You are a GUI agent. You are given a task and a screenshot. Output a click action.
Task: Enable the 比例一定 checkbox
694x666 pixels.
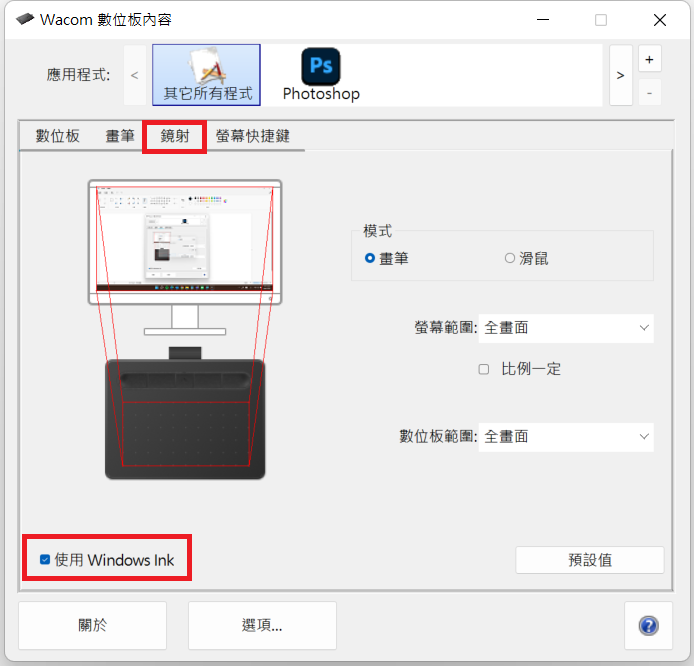[484, 369]
